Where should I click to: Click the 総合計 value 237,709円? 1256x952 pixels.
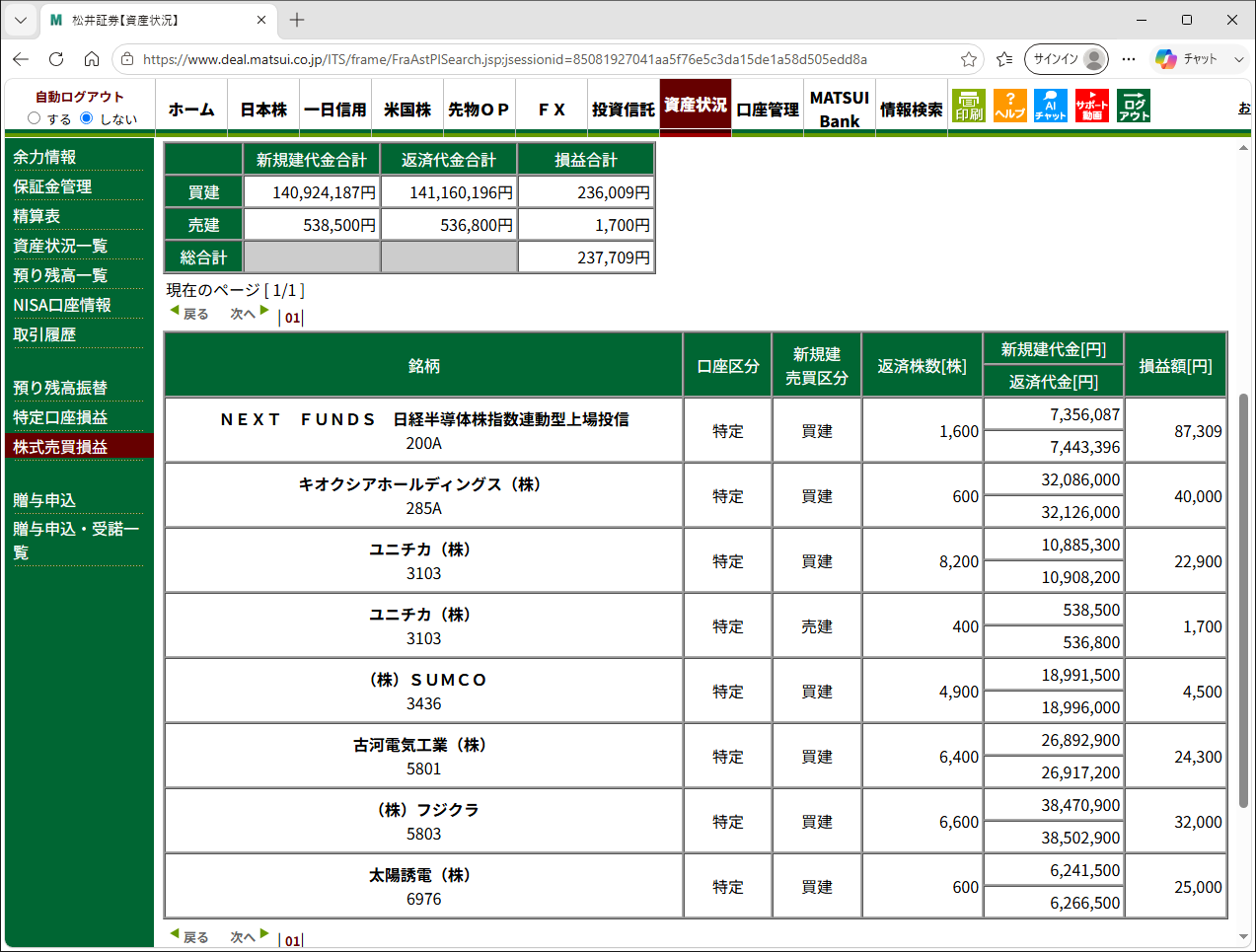614,257
